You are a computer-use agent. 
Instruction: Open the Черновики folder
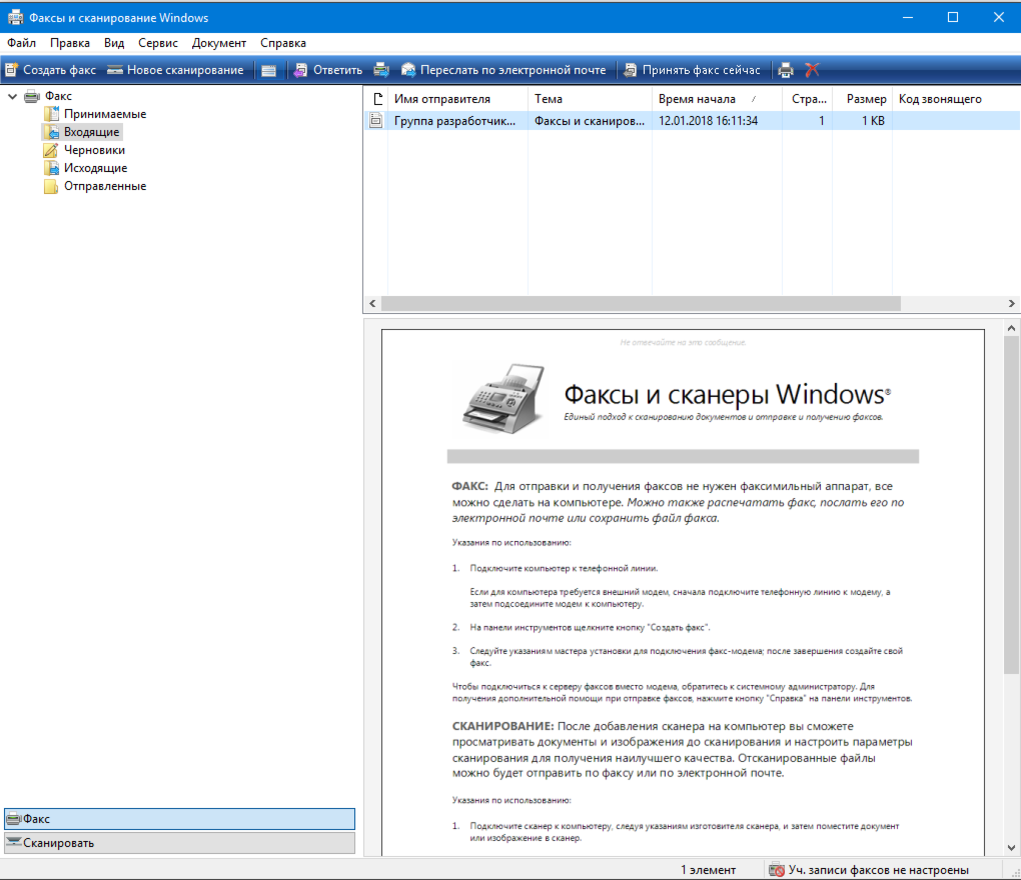[x=94, y=150]
